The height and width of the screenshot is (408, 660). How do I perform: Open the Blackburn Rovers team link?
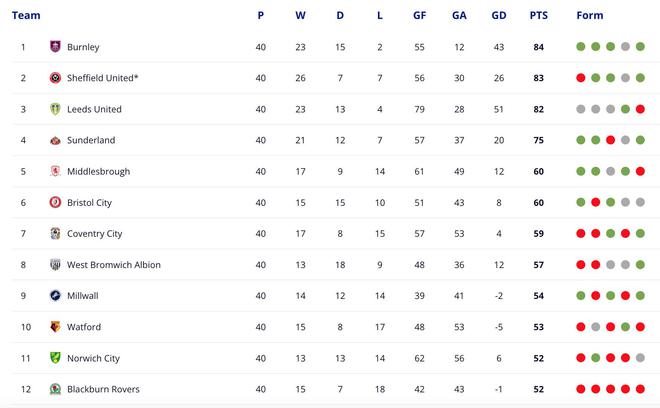pos(103,389)
